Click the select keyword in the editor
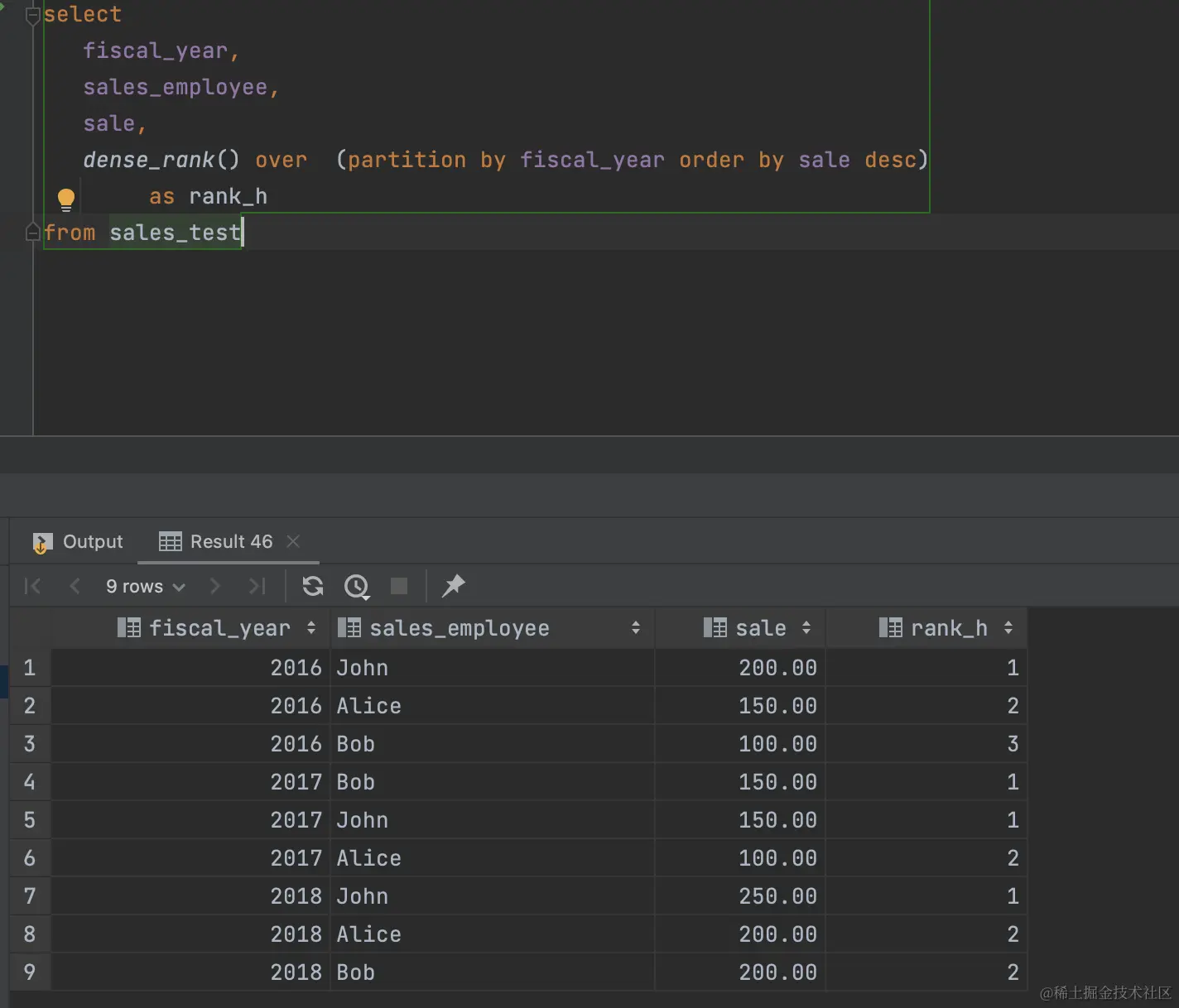This screenshot has width=1179, height=1008. (x=83, y=15)
